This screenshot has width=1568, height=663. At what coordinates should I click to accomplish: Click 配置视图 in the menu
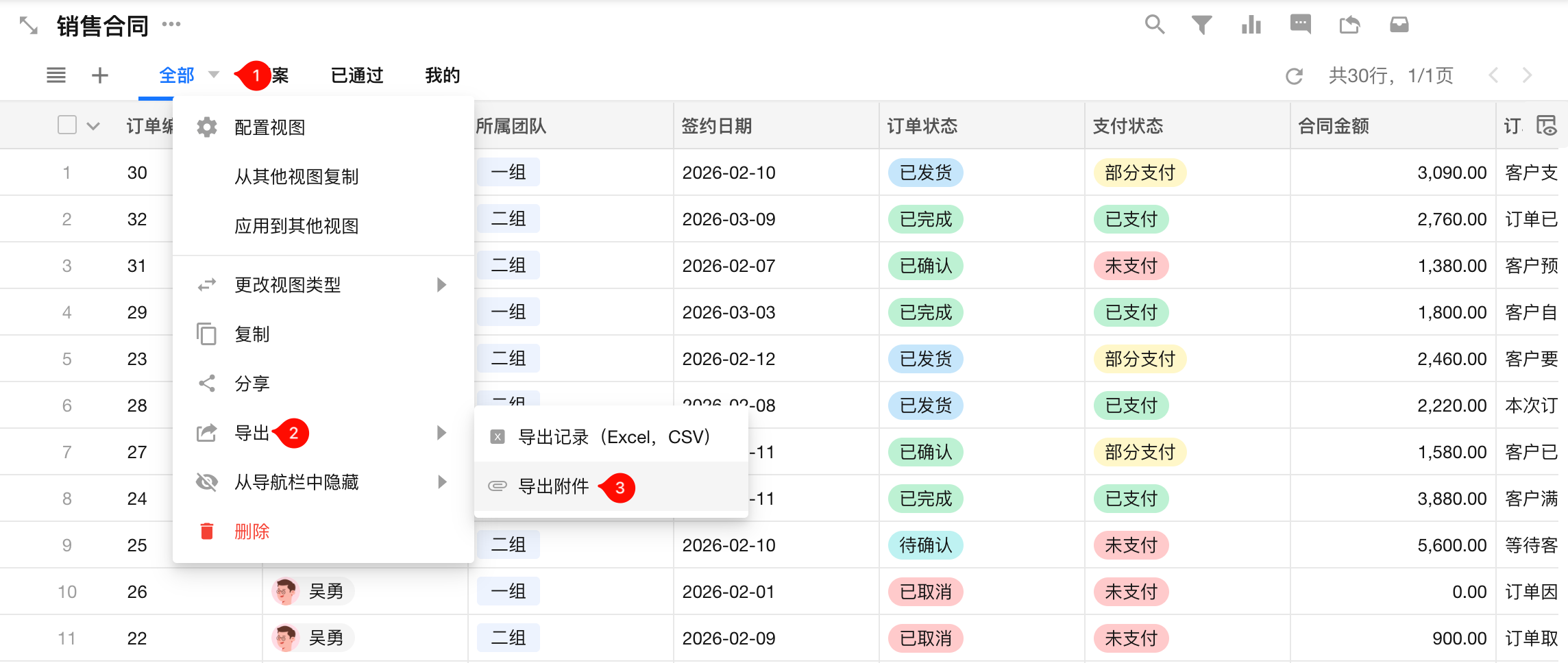[270, 127]
